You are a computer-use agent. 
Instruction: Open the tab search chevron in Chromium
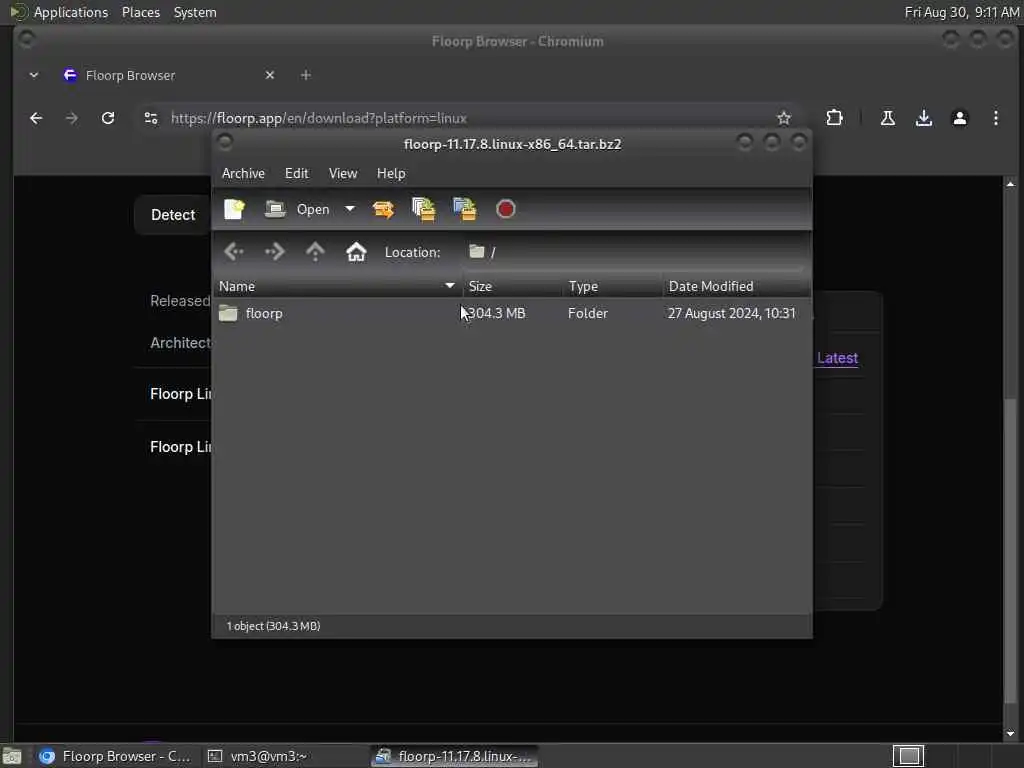[x=34, y=75]
